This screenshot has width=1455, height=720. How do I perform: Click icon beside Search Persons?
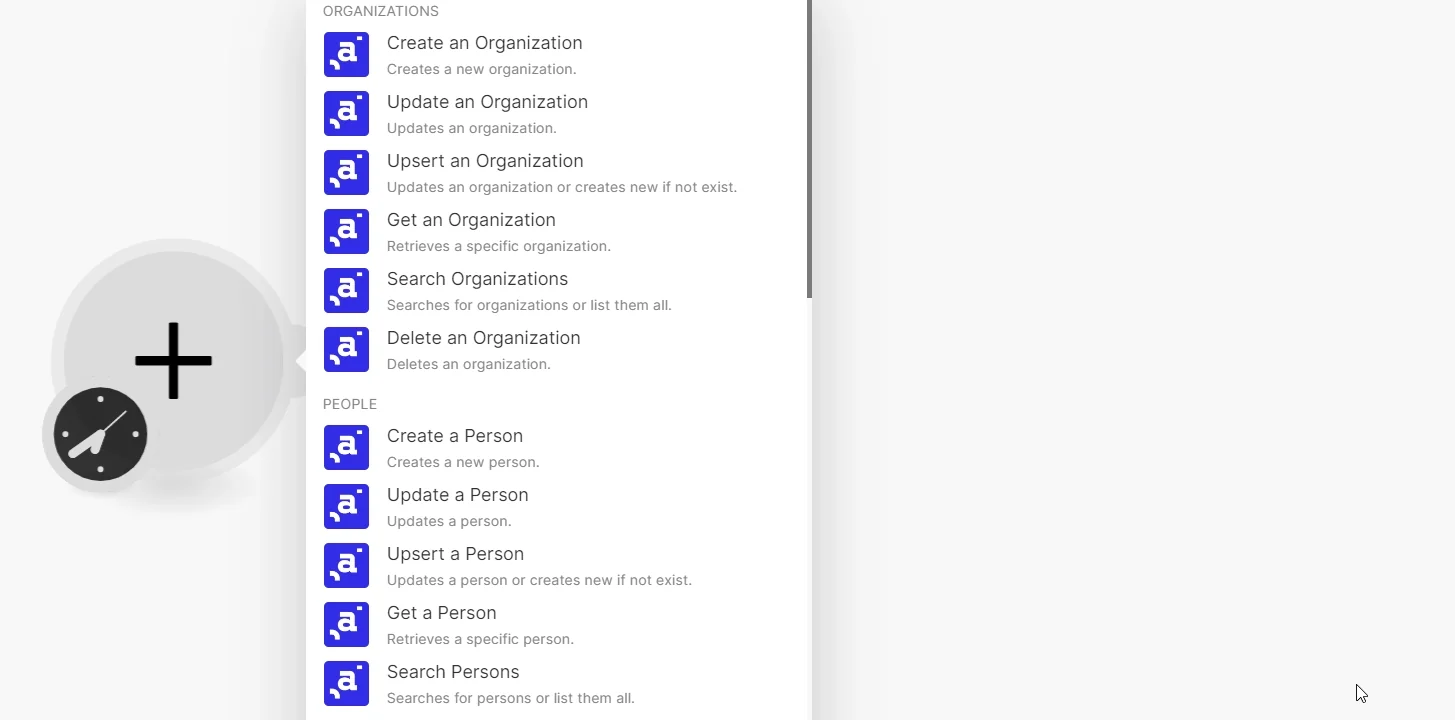[x=346, y=684]
